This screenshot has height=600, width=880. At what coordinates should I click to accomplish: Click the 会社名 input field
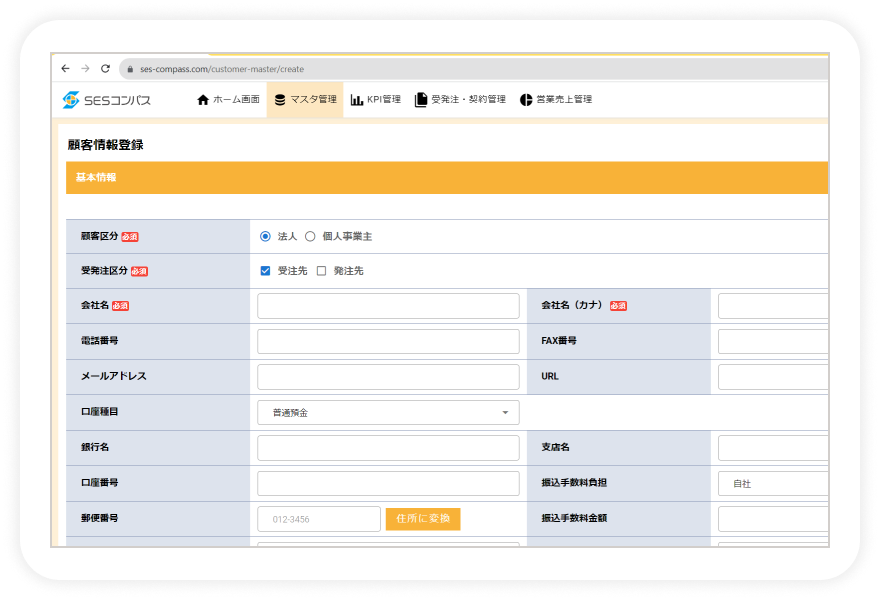(x=388, y=306)
